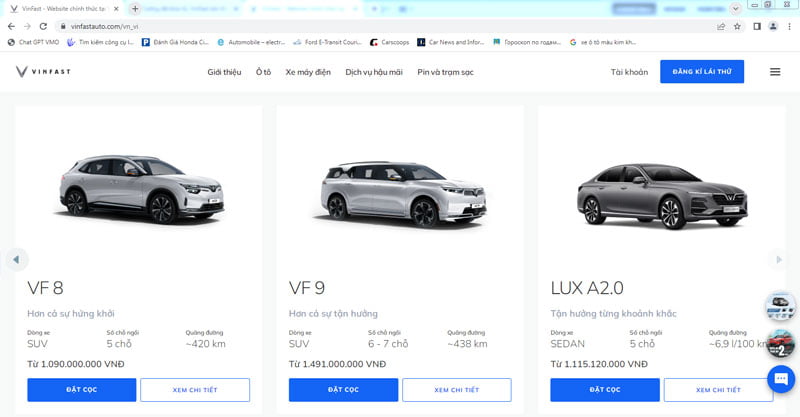800x417 pixels.
Task: Expand the tab search chevron
Action: [x=736, y=8]
